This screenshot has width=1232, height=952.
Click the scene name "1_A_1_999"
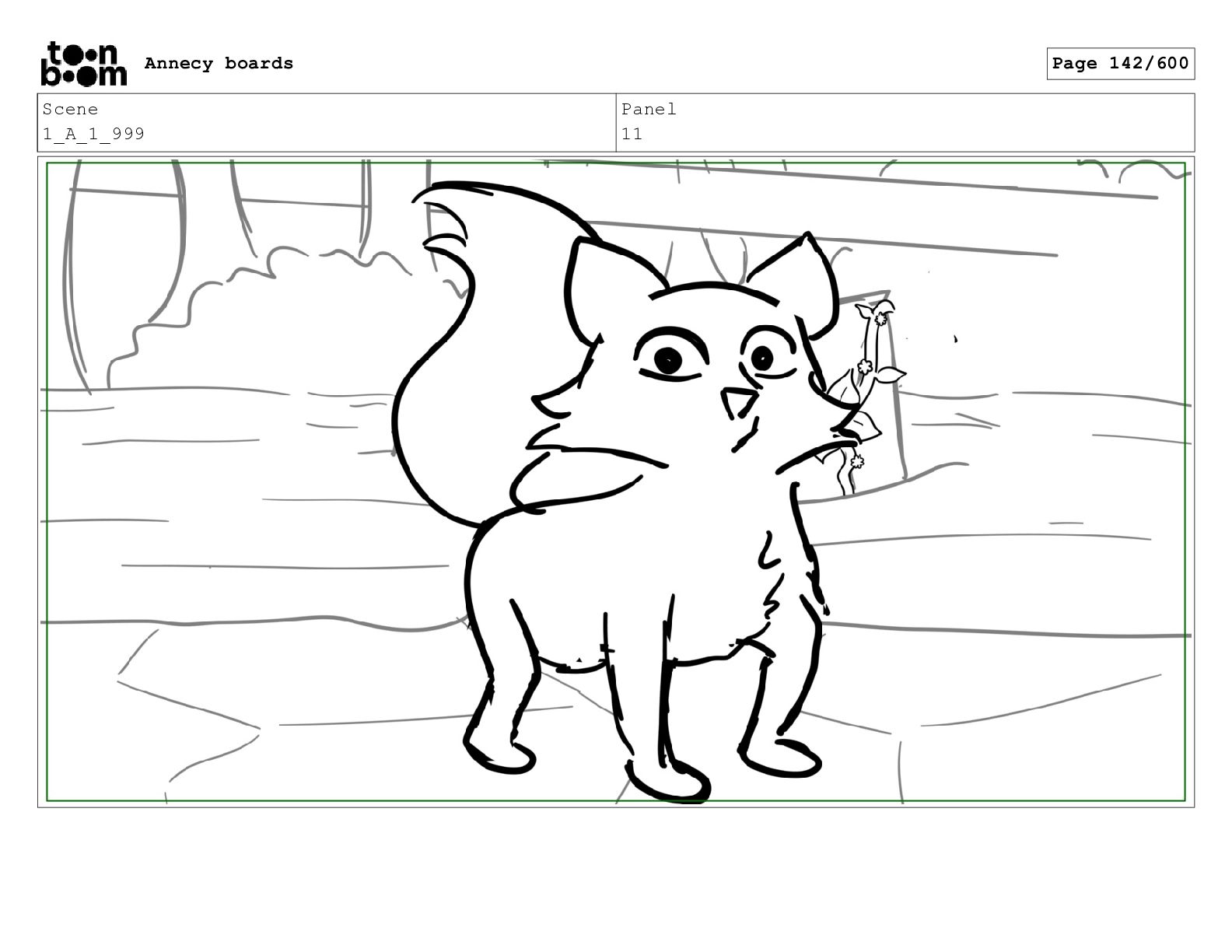(x=93, y=134)
